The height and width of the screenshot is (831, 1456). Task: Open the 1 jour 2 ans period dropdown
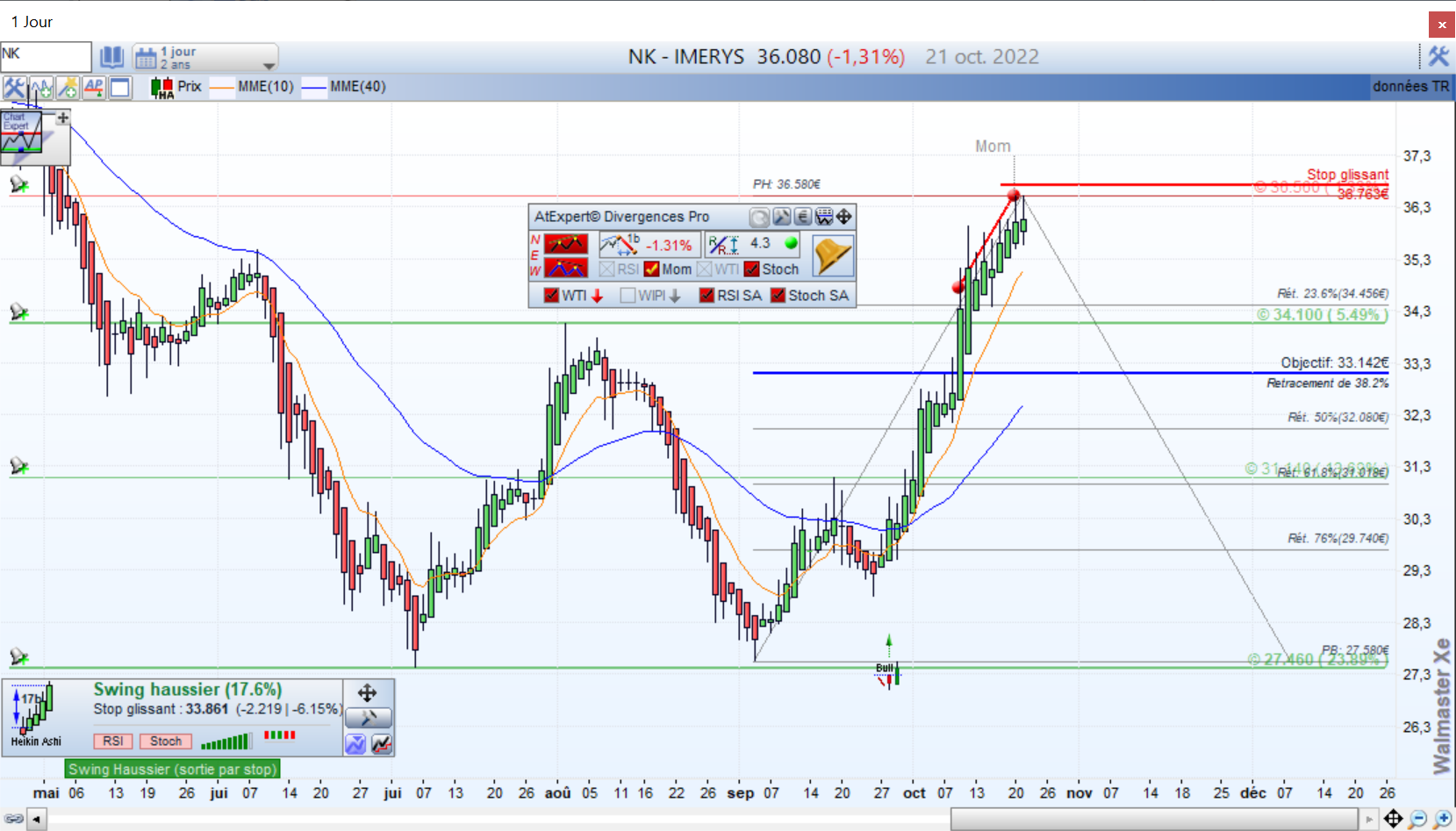tap(205, 58)
